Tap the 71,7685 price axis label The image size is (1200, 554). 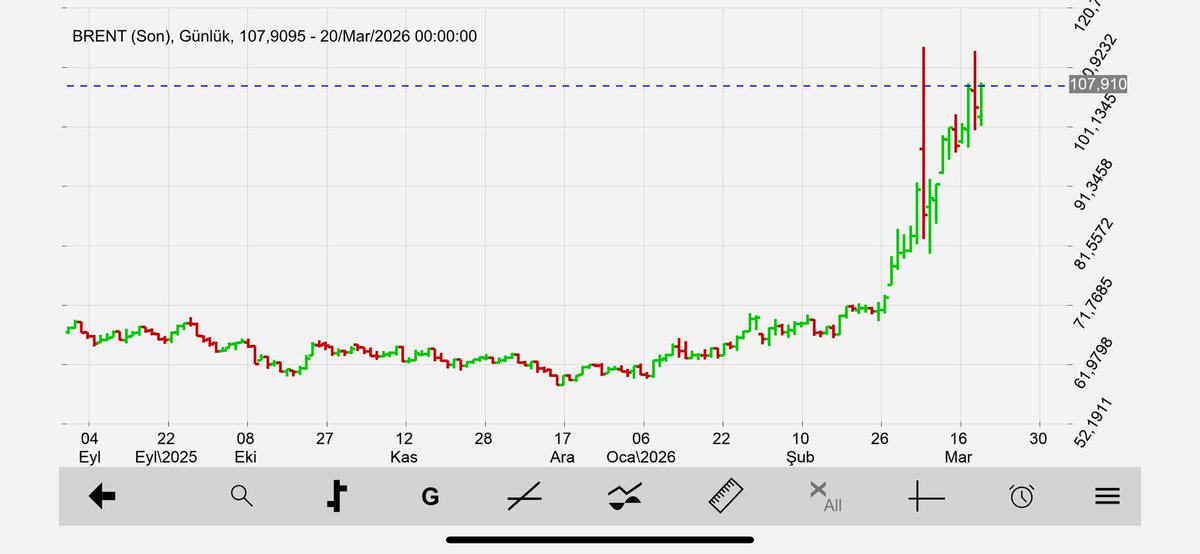pos(1092,303)
